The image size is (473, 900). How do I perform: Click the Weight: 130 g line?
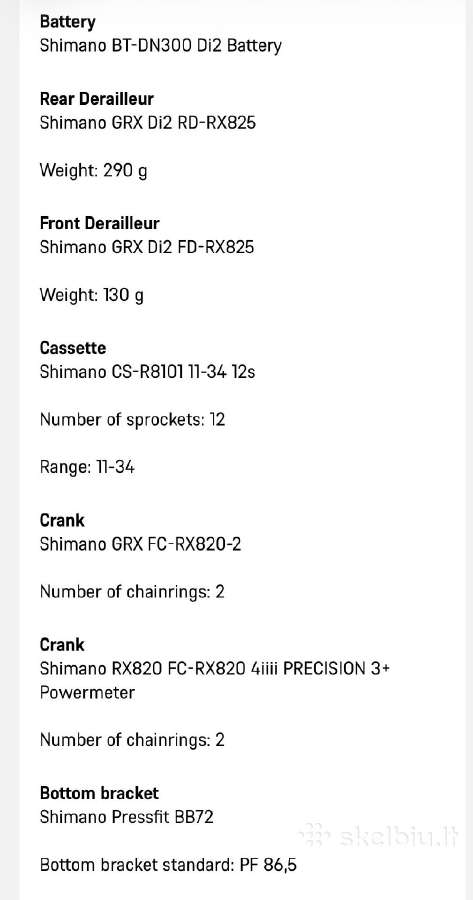pyautogui.click(x=91, y=295)
